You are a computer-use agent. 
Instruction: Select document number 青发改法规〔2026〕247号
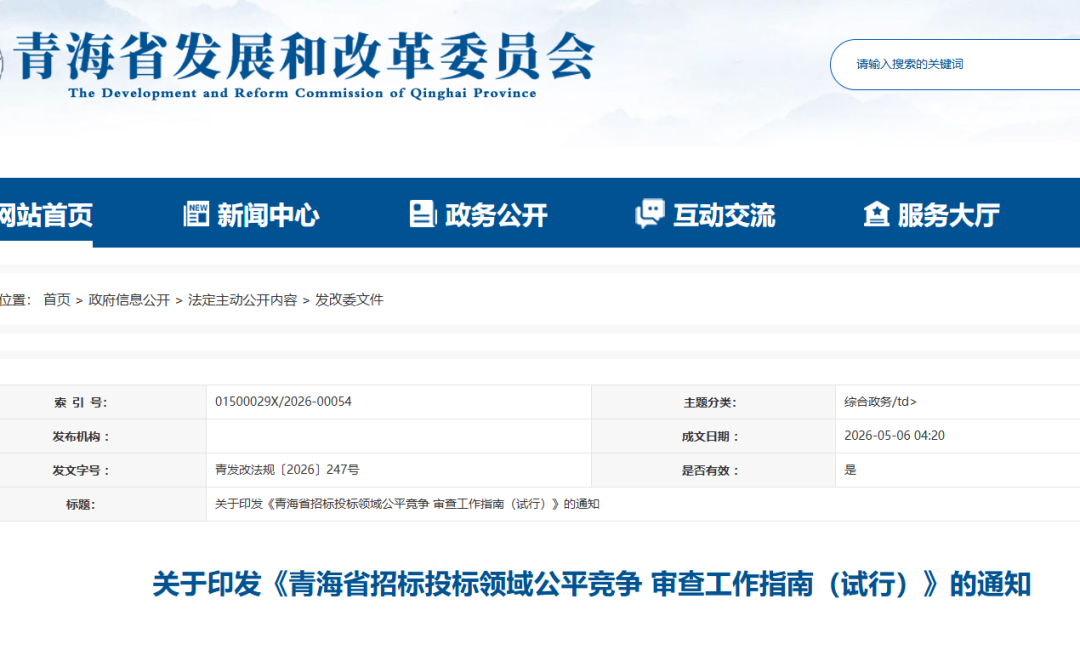click(x=287, y=470)
